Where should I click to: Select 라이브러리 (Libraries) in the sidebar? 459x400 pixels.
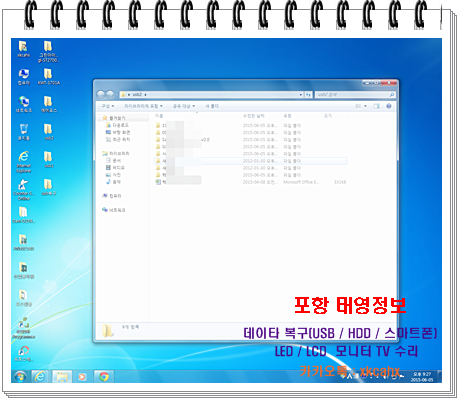coord(115,153)
